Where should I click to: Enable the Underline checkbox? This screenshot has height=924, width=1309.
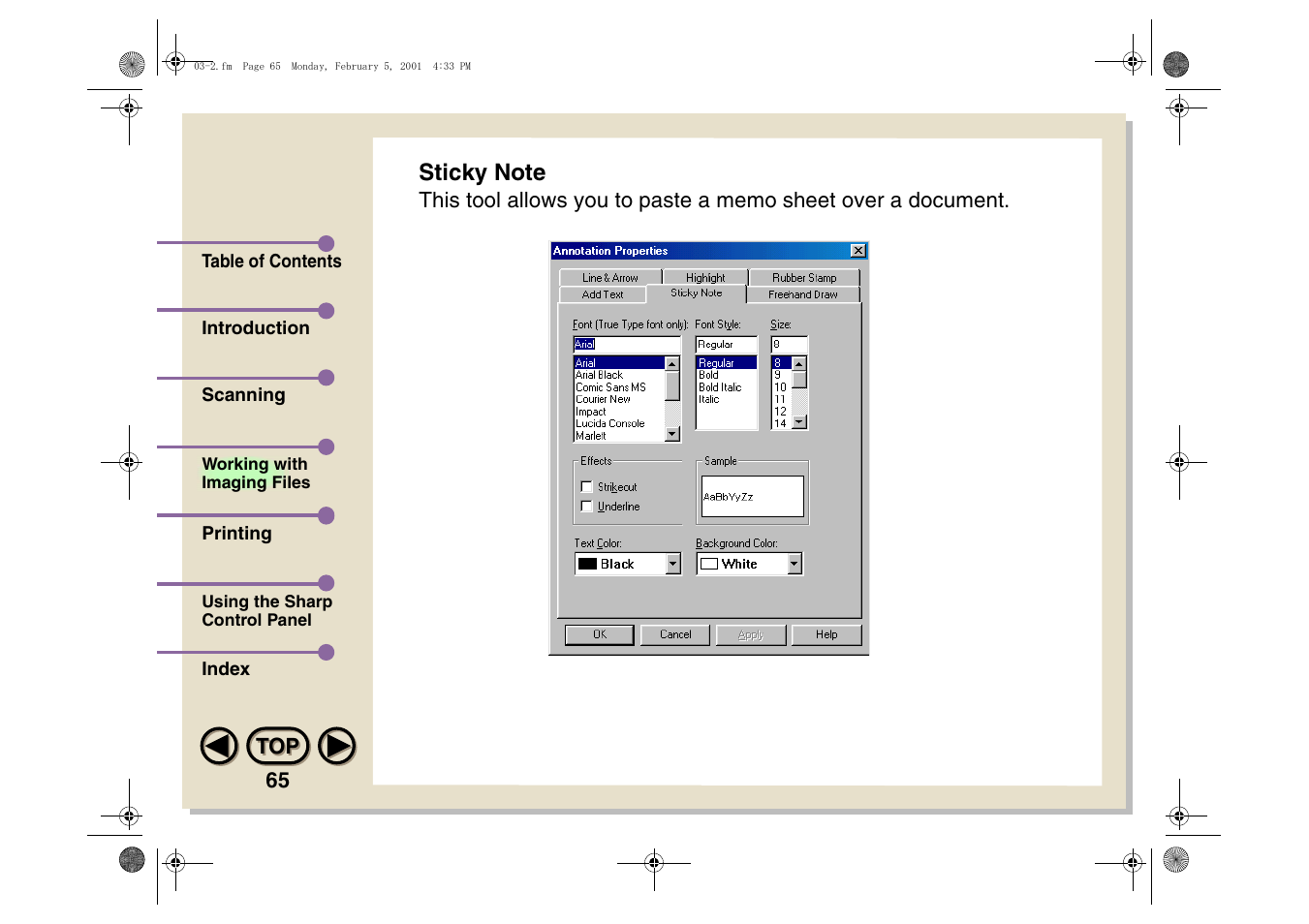pos(586,506)
